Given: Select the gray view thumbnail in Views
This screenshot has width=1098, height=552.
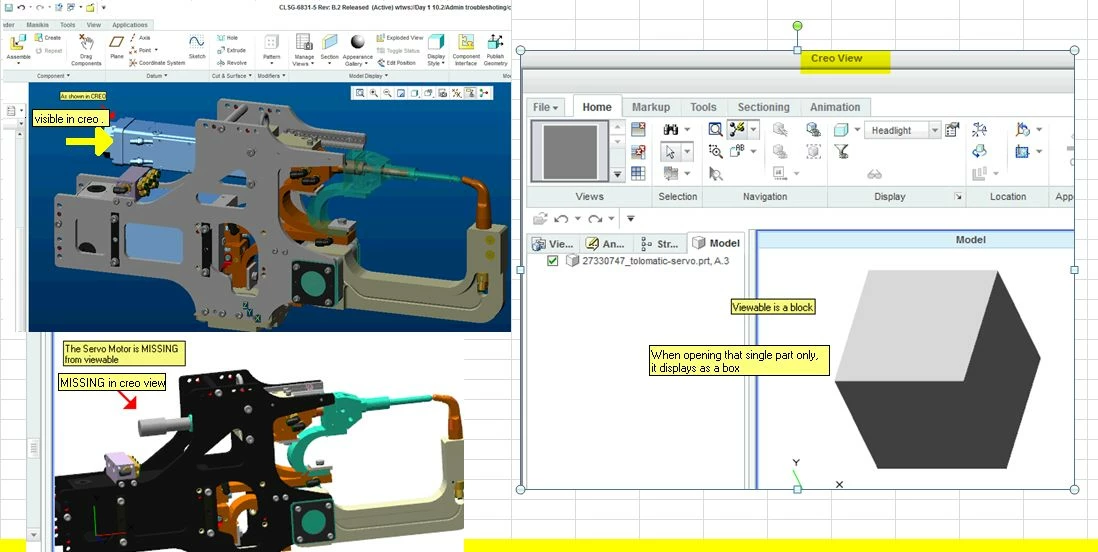Looking at the screenshot, I should click(x=569, y=152).
